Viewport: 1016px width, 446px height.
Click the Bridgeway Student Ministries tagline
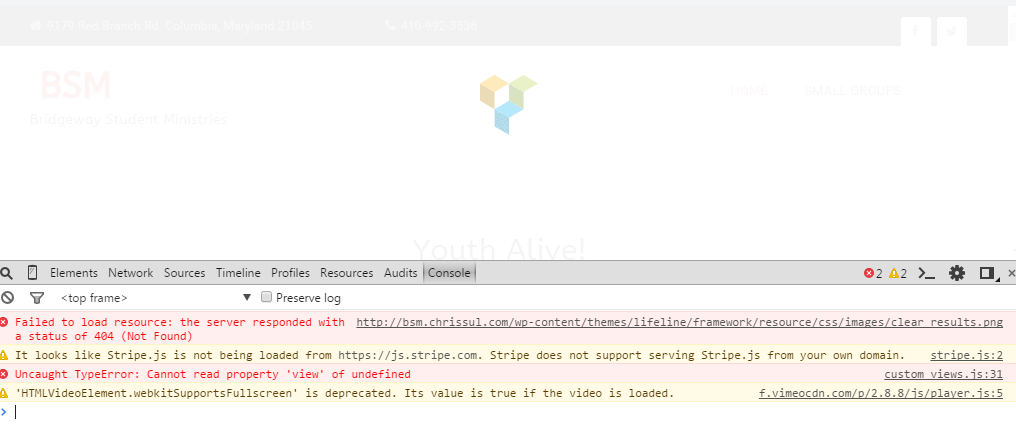128,119
